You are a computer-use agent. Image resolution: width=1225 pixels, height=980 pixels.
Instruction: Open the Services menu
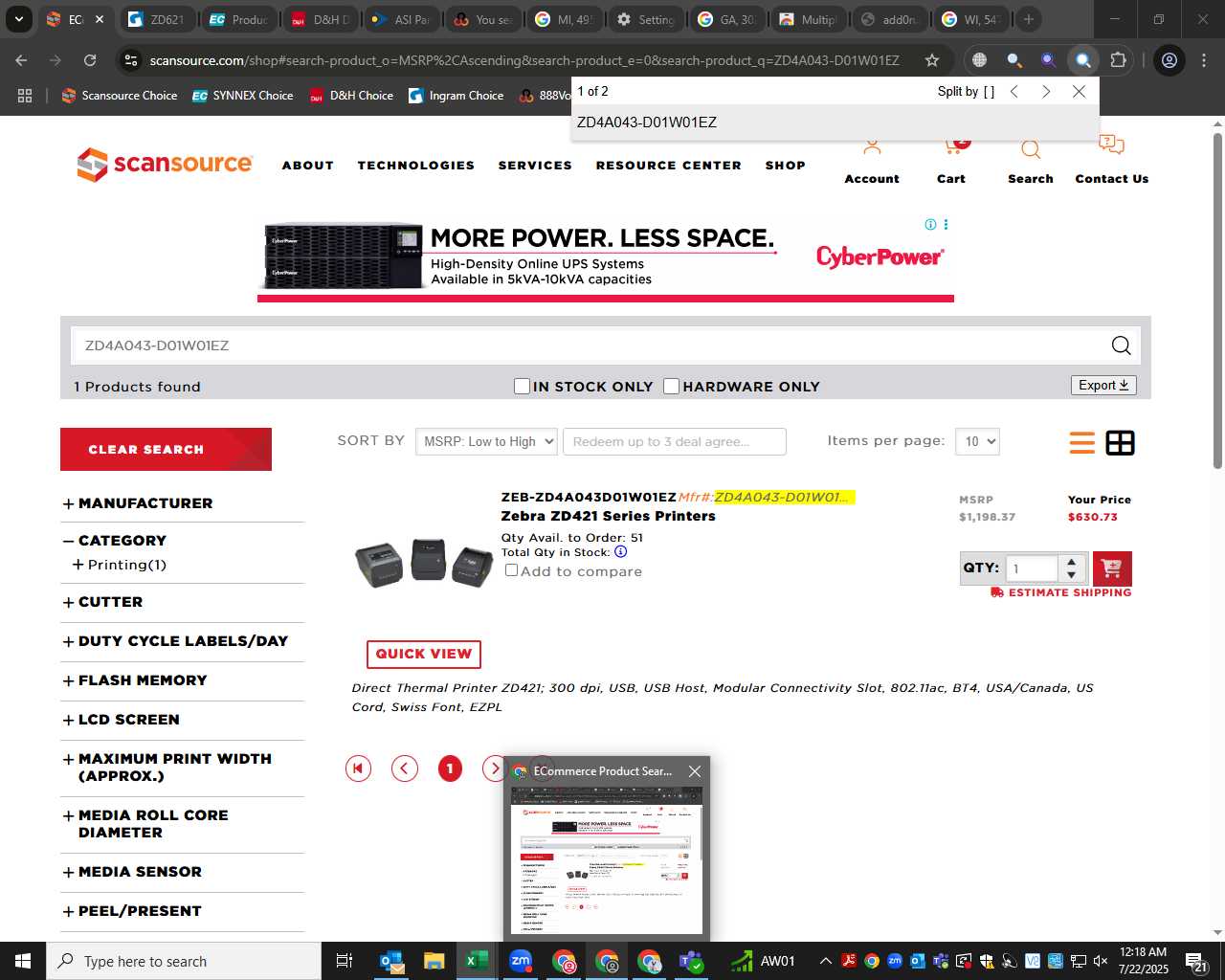point(535,166)
